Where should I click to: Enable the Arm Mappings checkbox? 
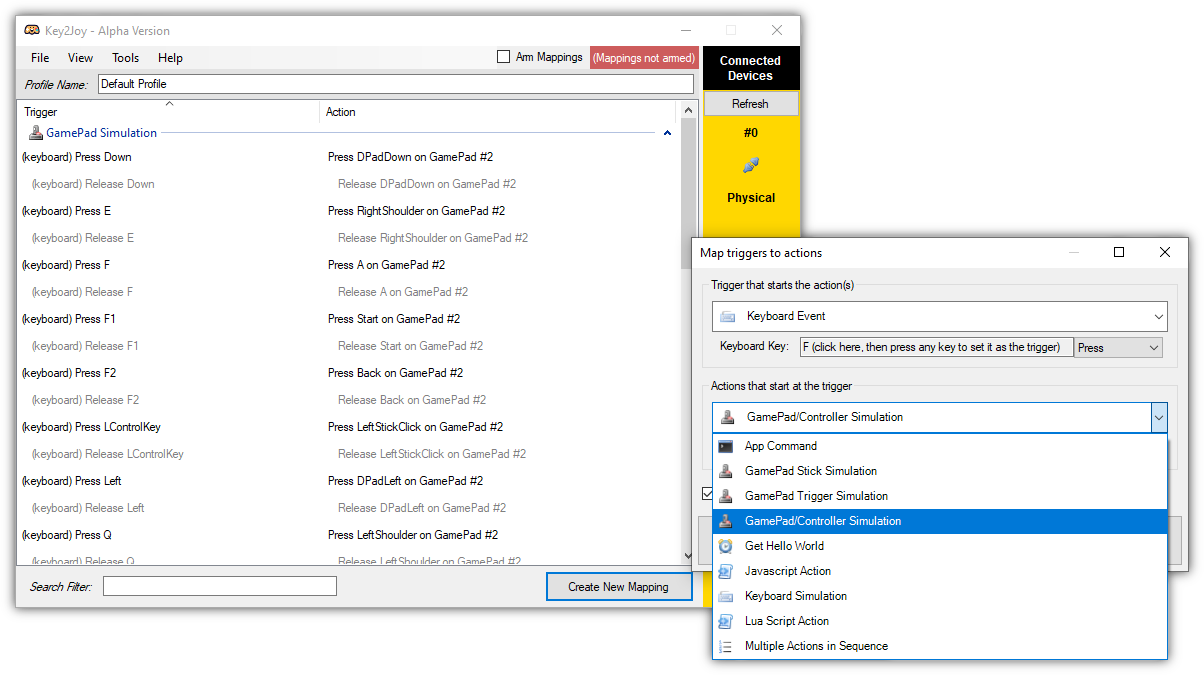[503, 57]
